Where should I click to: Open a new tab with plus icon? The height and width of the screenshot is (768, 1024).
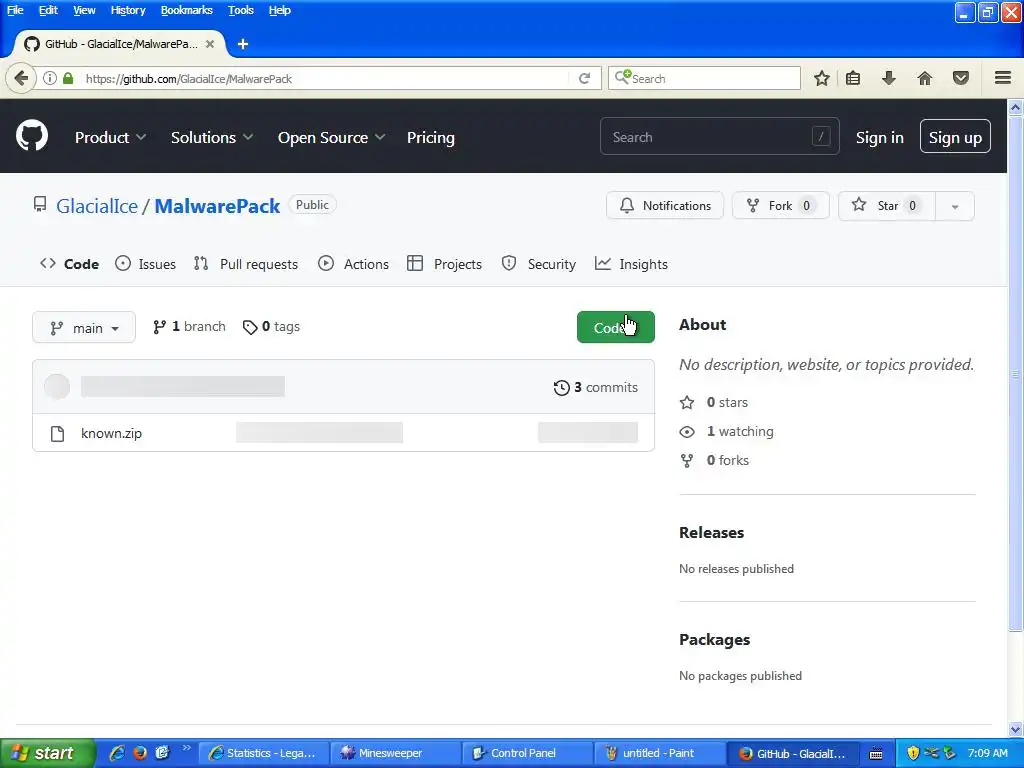coord(243,44)
